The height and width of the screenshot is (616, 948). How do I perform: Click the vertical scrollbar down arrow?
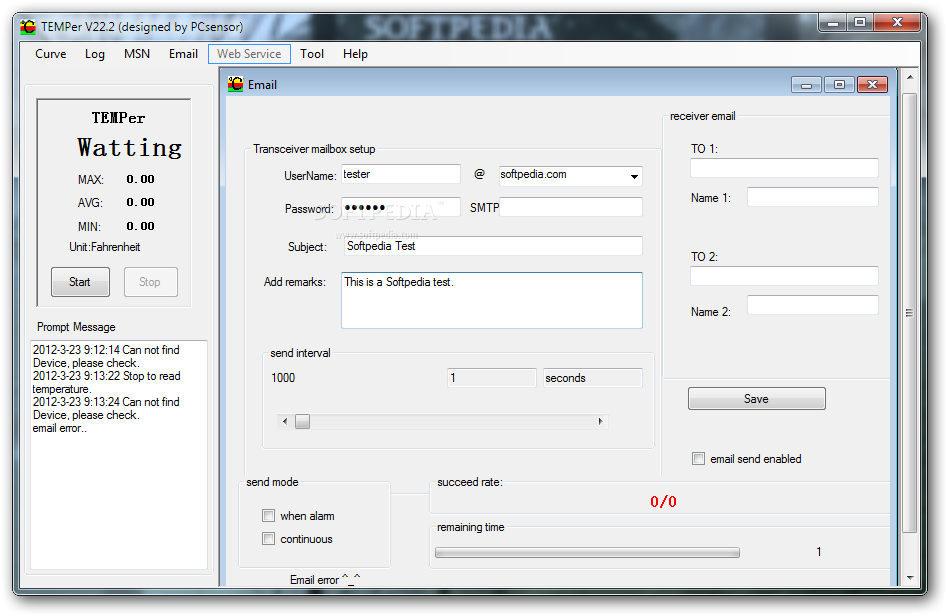coord(909,578)
